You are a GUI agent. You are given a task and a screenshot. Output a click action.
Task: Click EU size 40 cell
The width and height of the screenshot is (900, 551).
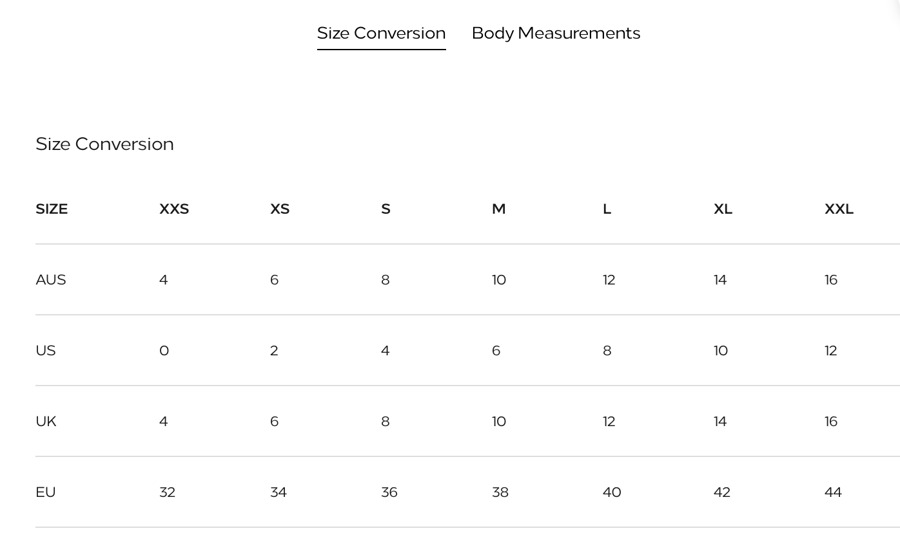[x=612, y=492]
